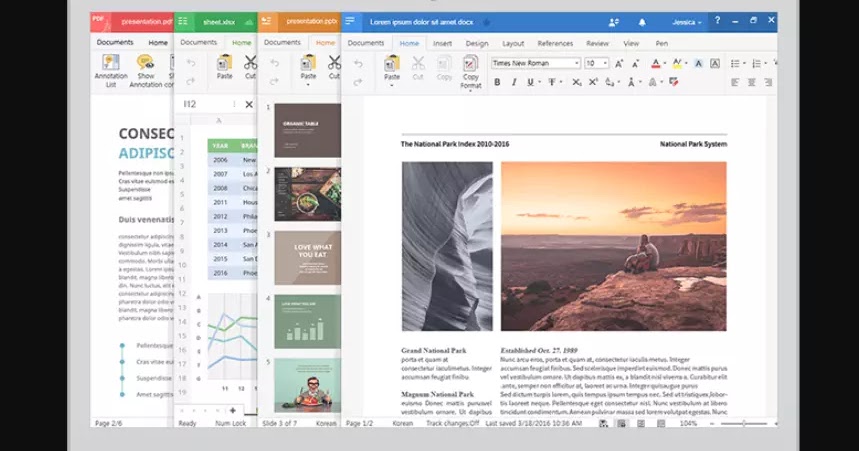Click Documents button in the word processor
Screen dimensions: 859x451
coord(365,43)
